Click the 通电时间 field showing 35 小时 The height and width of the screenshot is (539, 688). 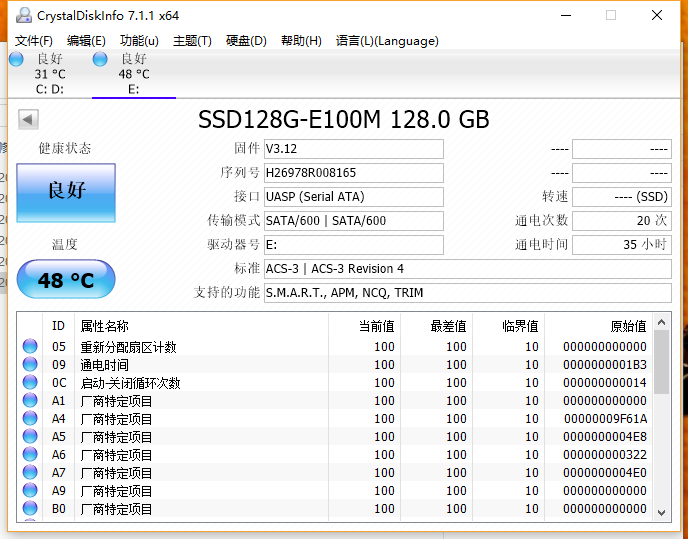coord(622,245)
